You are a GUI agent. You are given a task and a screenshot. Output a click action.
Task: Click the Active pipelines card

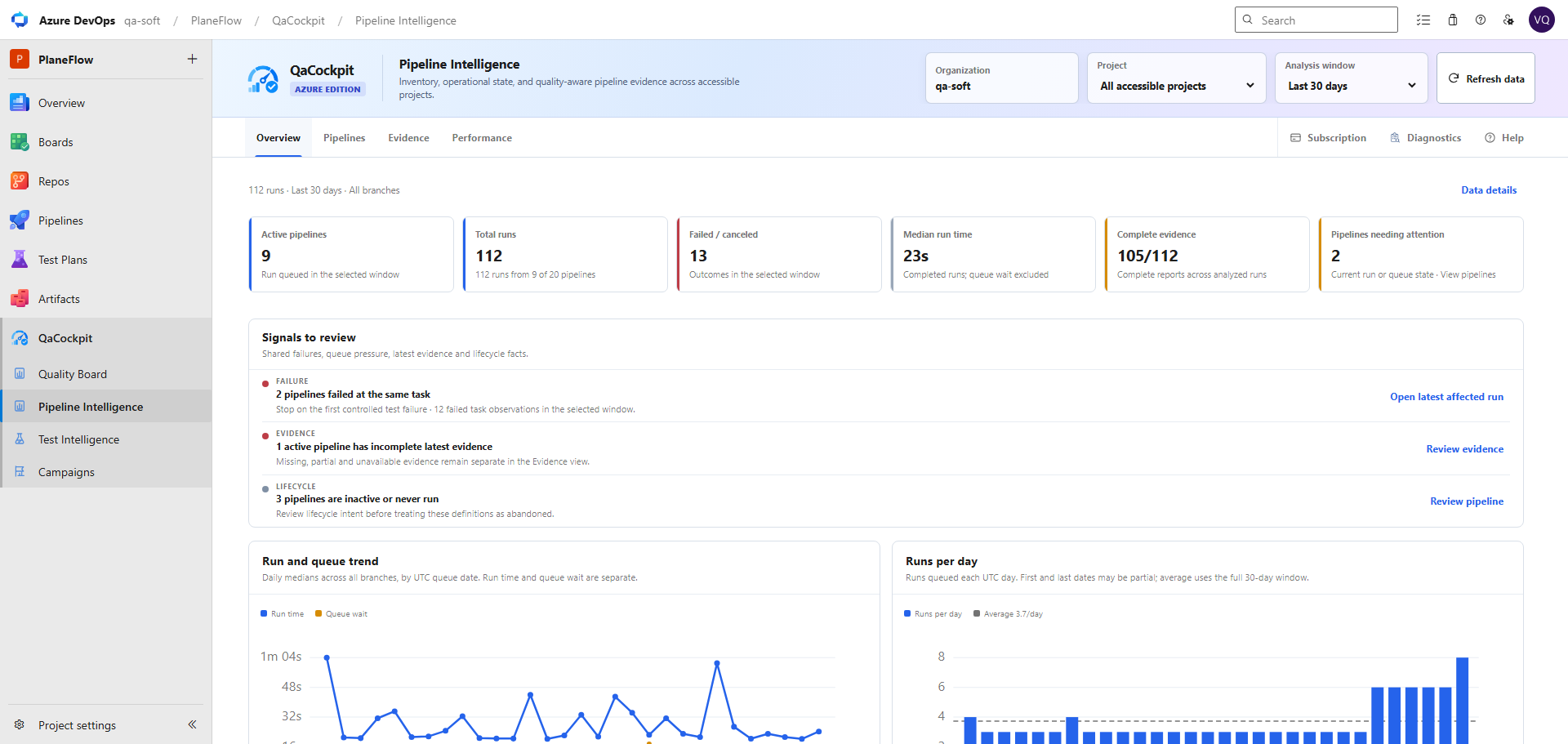point(351,254)
